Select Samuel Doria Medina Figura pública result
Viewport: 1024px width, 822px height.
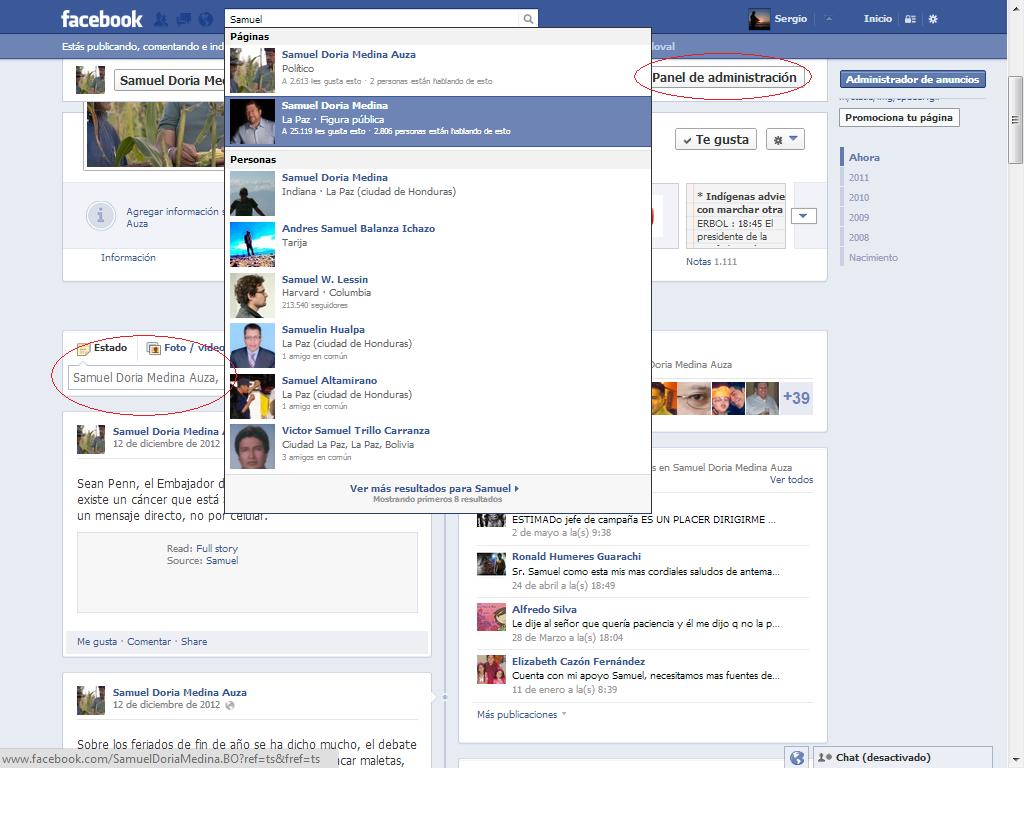click(438, 121)
